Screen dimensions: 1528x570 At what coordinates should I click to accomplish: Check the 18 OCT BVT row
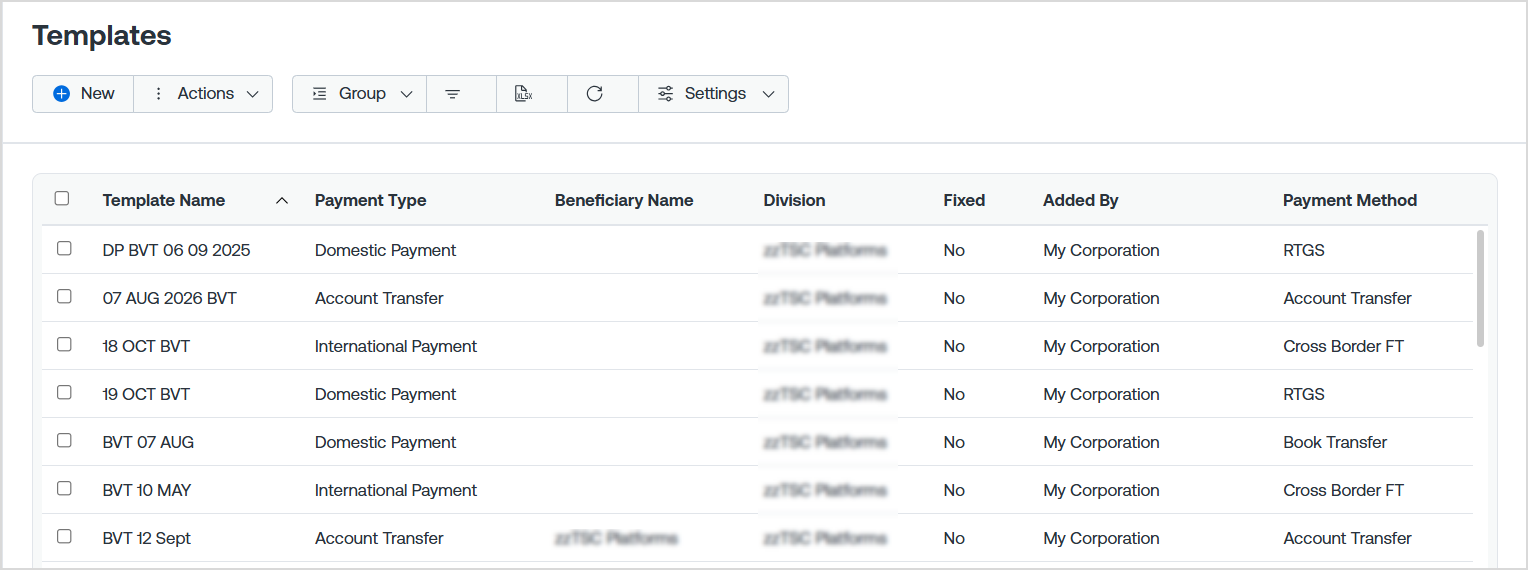click(64, 345)
